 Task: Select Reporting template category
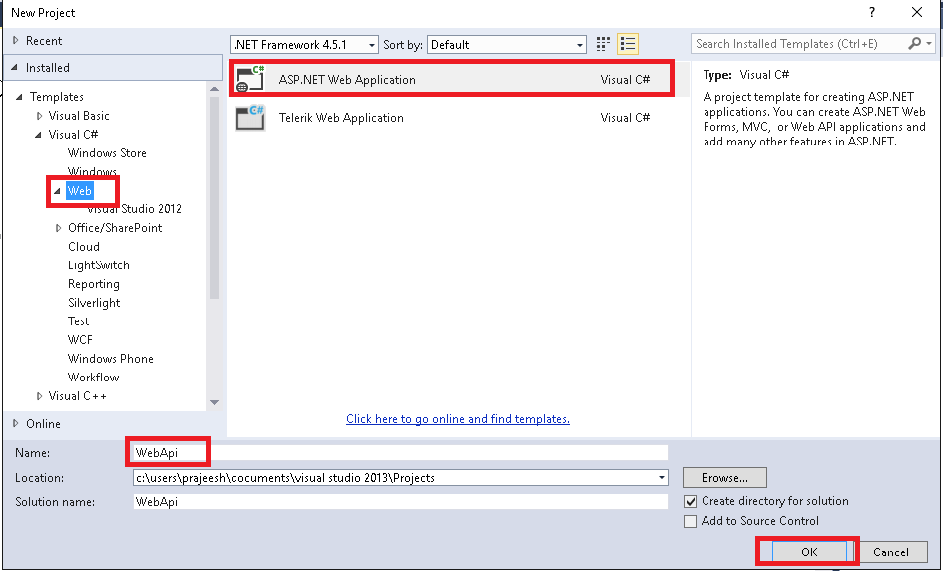pos(94,284)
